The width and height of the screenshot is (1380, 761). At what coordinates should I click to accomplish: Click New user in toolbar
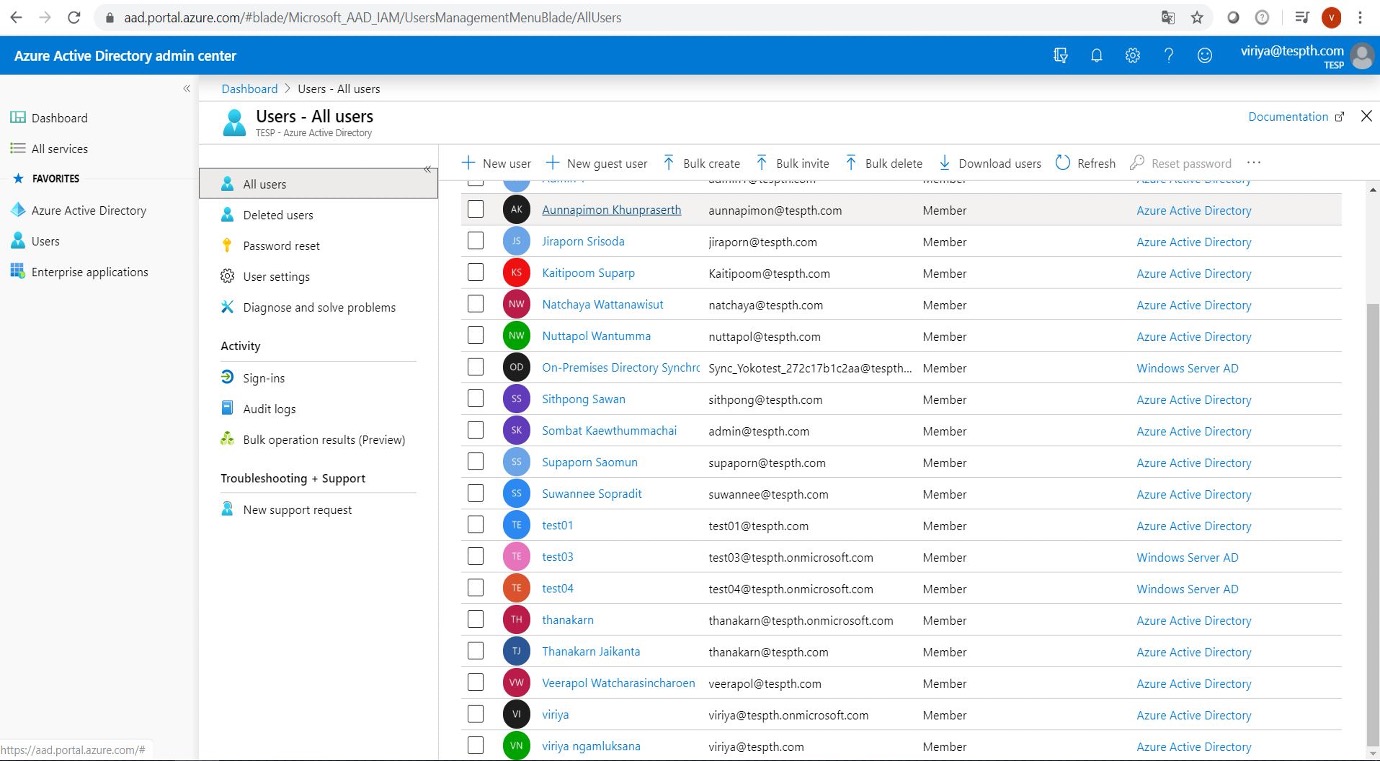tap(496, 163)
